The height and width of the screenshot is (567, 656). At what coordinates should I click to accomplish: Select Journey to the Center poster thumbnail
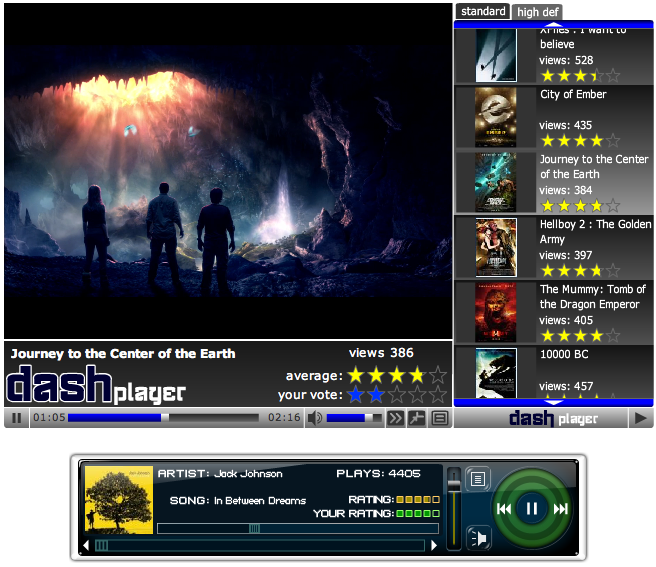tap(496, 182)
